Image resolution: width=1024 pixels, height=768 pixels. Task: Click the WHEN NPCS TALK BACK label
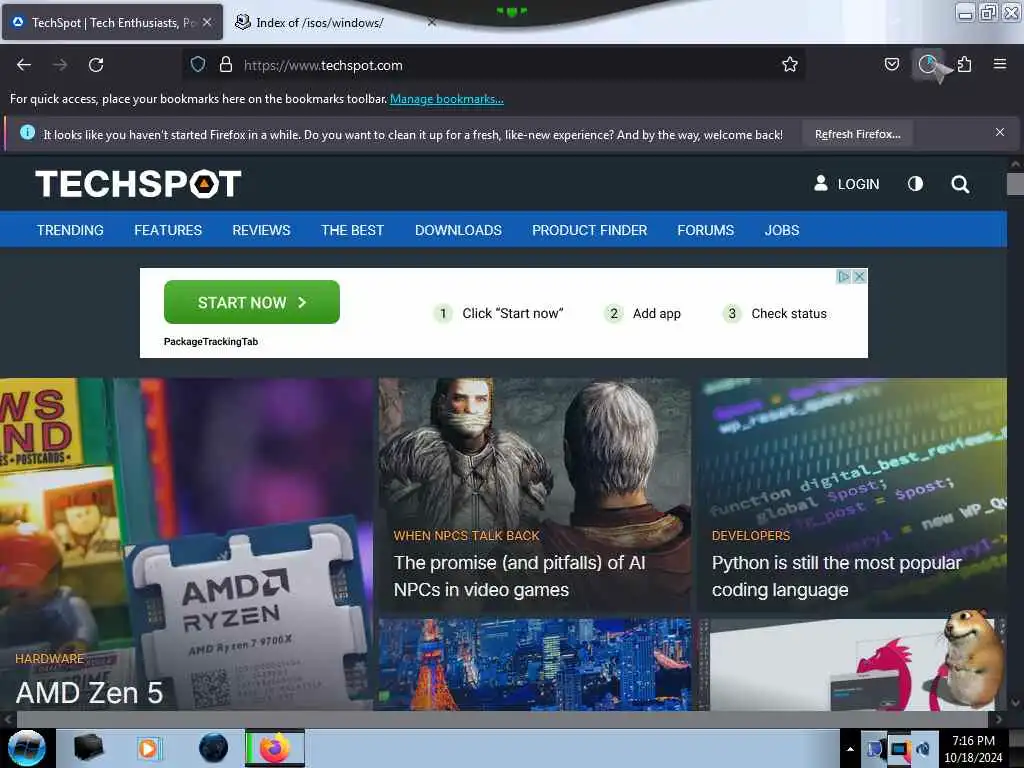coord(466,536)
